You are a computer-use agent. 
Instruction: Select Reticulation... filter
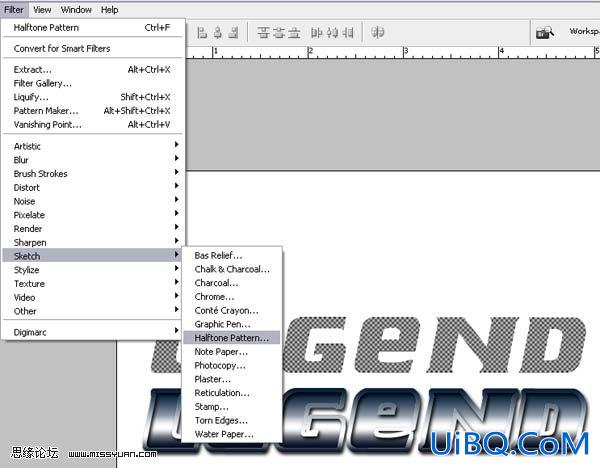point(232,393)
